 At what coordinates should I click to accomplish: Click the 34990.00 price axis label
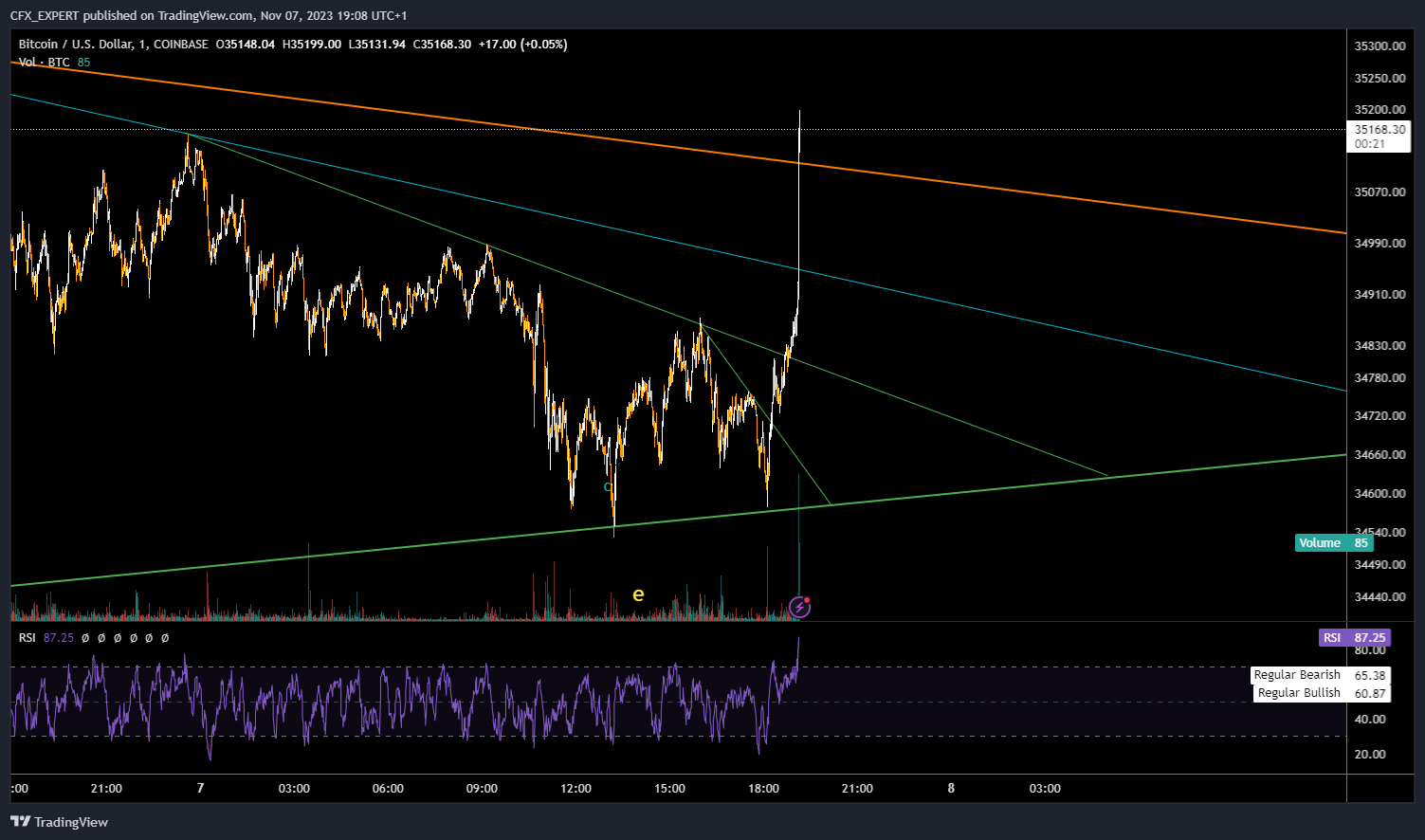[1380, 244]
